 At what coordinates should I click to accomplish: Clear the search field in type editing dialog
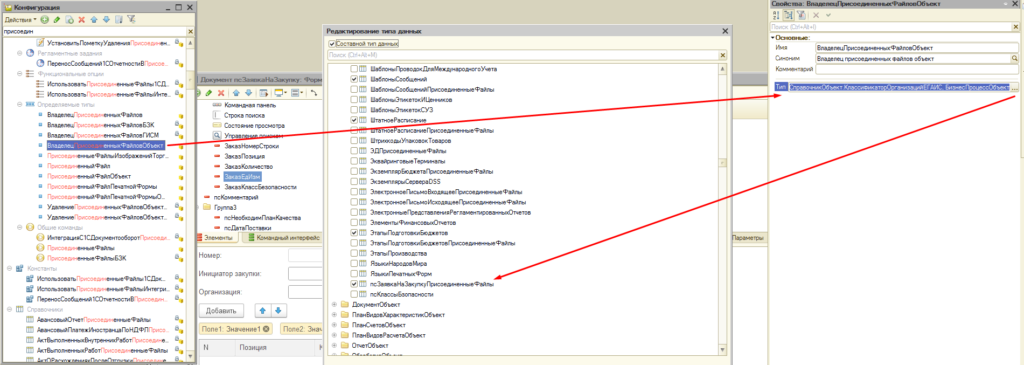pos(722,56)
